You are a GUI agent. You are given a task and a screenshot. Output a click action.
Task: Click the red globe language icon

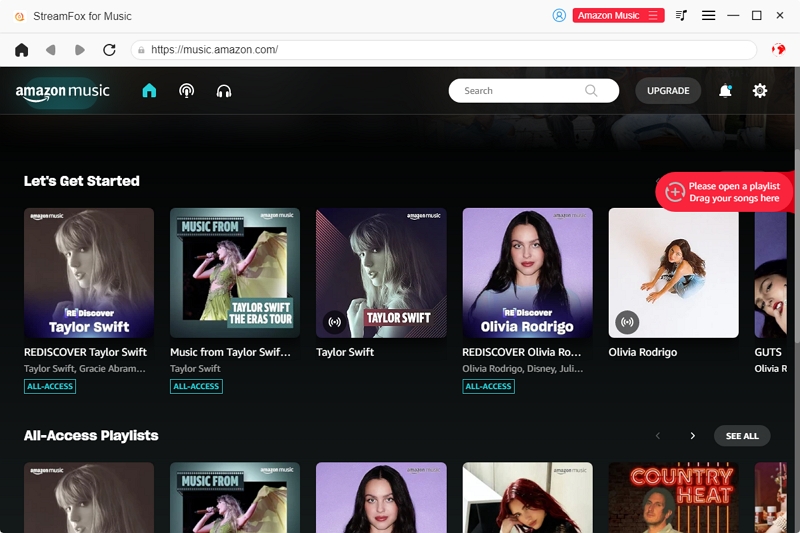pos(778,49)
